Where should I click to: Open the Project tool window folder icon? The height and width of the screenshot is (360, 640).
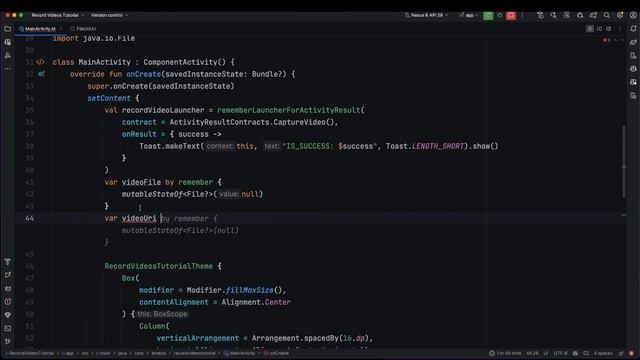tap(7, 29)
